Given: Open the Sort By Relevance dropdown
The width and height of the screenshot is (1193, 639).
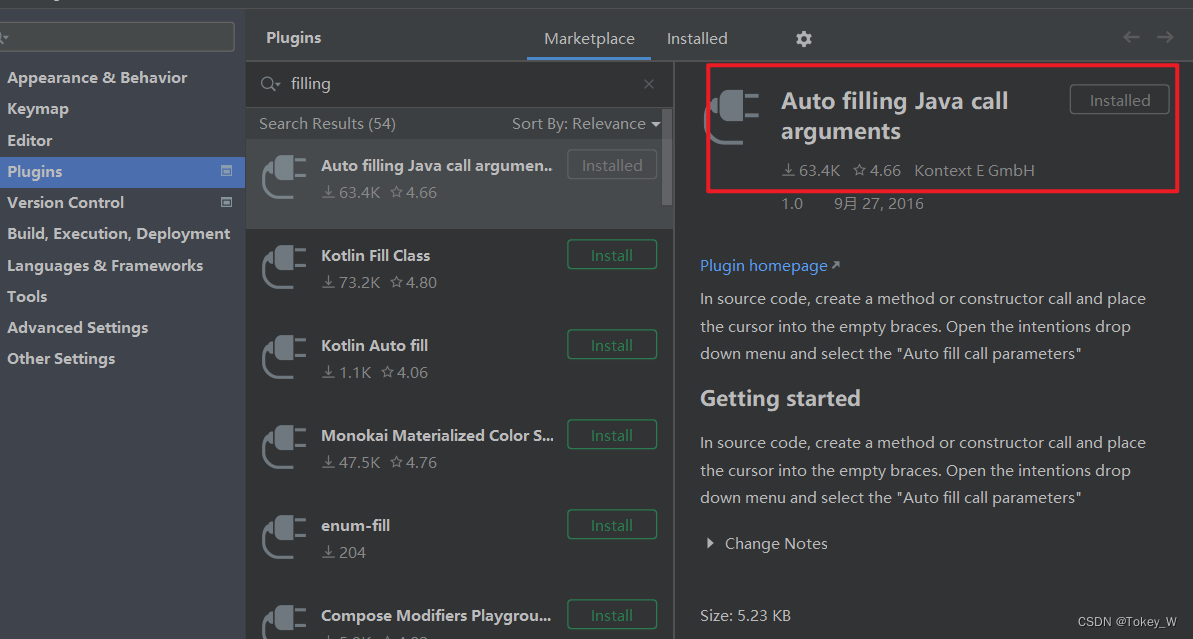Looking at the screenshot, I should pos(586,124).
